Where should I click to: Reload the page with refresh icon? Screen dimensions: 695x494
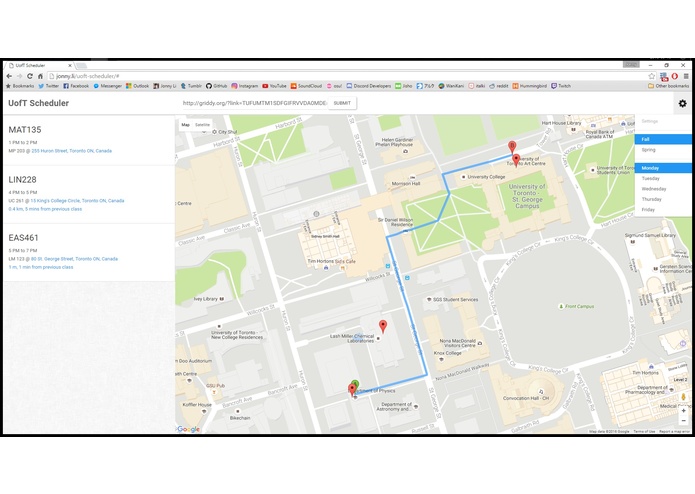(30, 76)
